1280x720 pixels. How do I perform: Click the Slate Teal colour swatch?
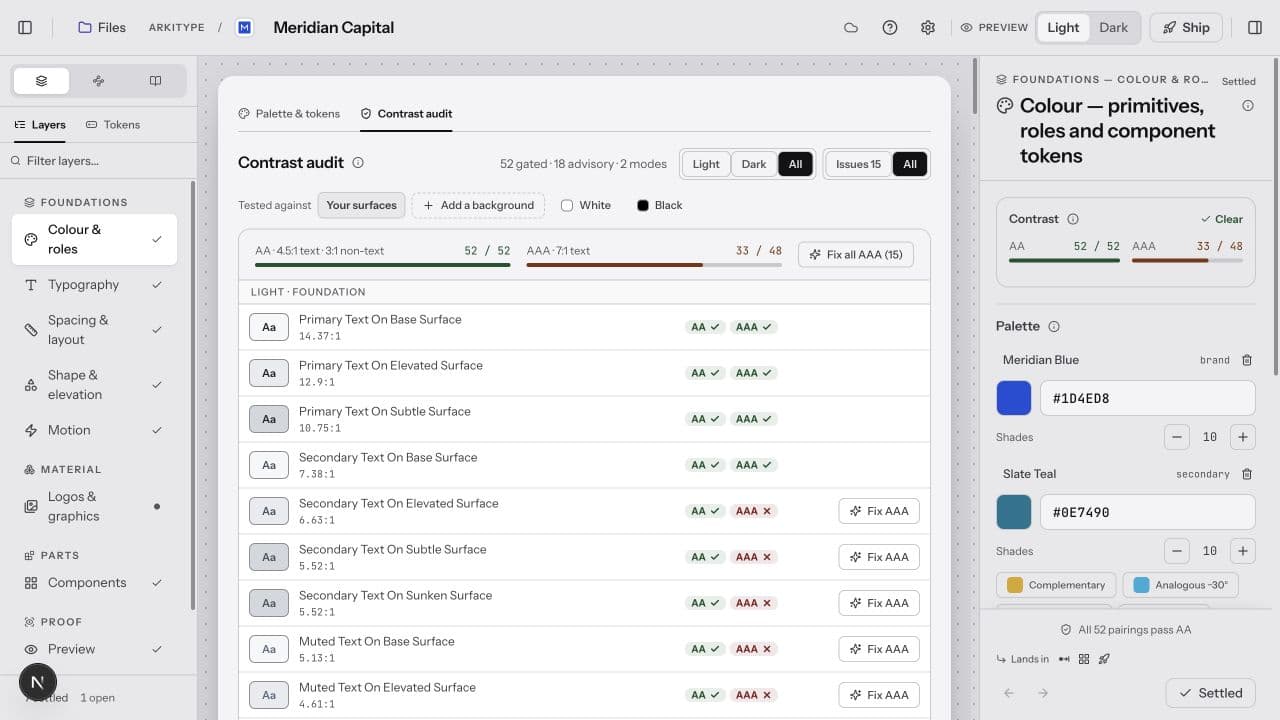(x=1014, y=512)
